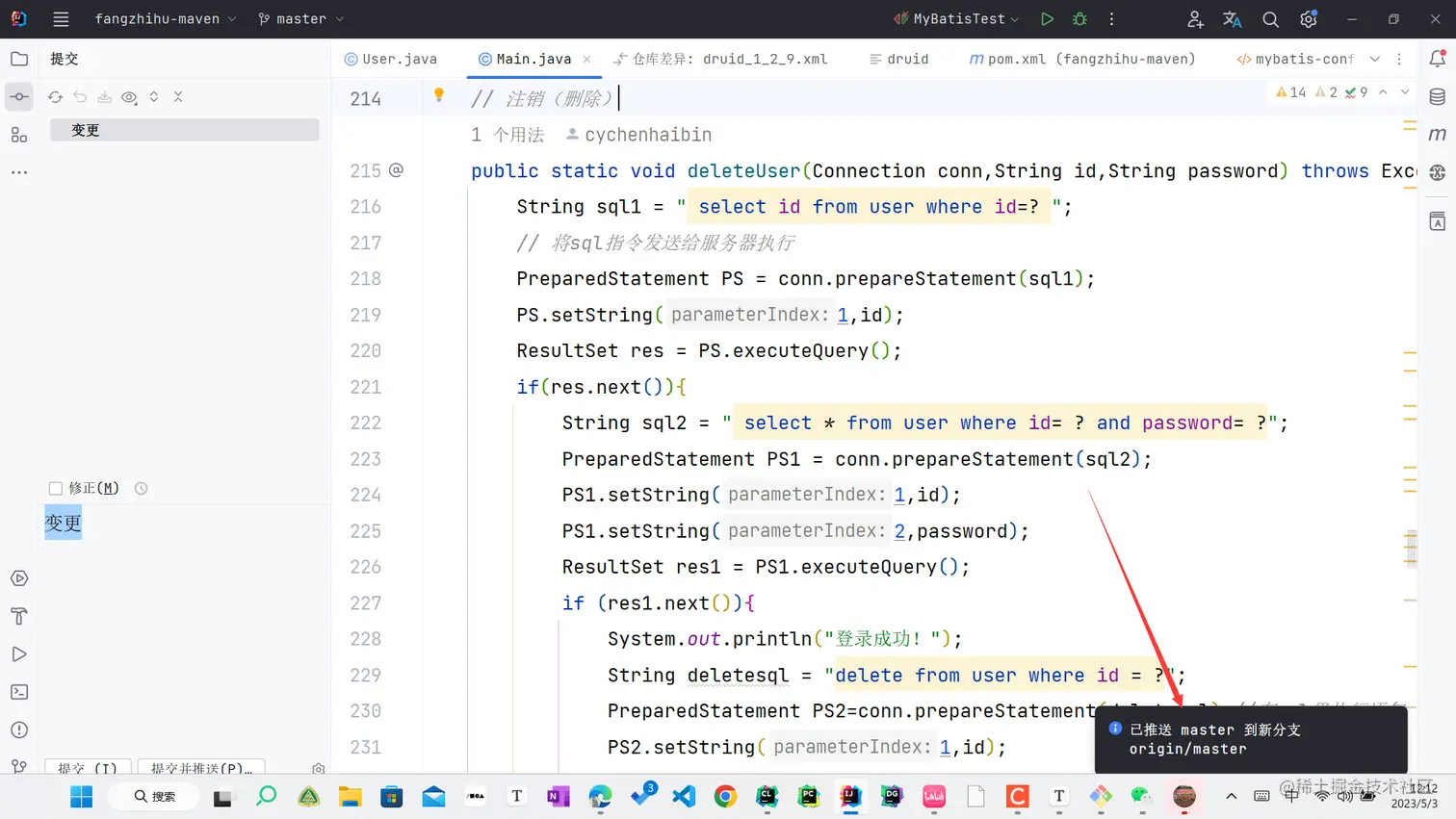The image size is (1456, 819).
Task: Open the Services tool window icon
Action: click(19, 578)
